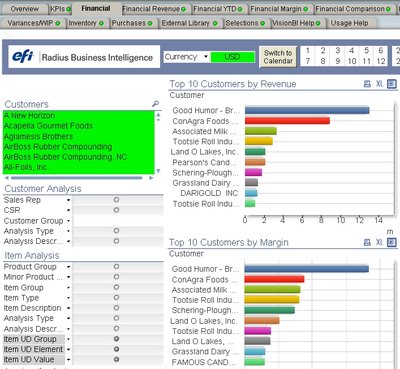The height and width of the screenshot is (369, 400).
Task: Click the right arrow of Customers horizontal scrollbar
Action: [151, 178]
